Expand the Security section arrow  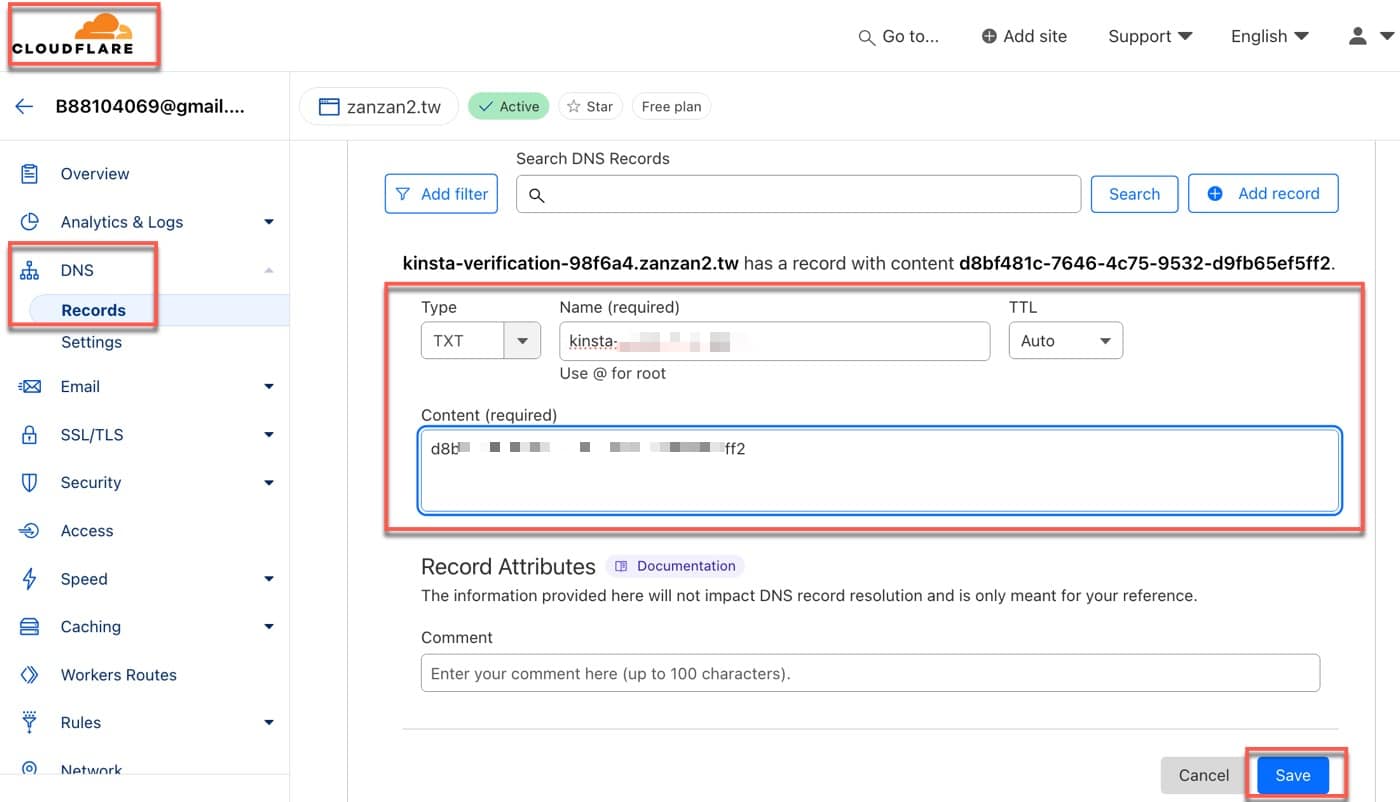269,482
